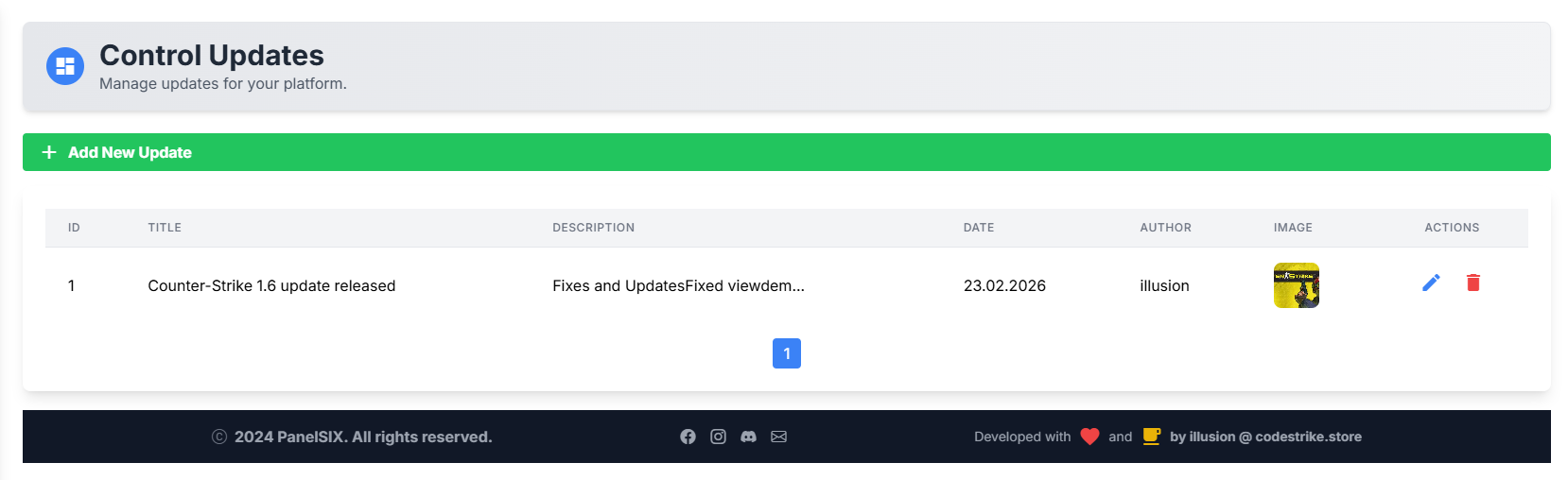Click the truncated Fixes and Updates description
This screenshot has height=480, width=1568.
pos(678,285)
